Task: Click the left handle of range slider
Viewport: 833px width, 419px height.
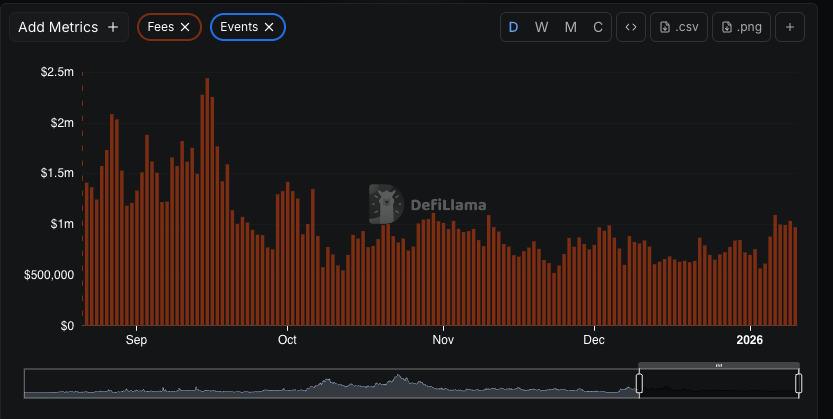Action: pos(639,383)
